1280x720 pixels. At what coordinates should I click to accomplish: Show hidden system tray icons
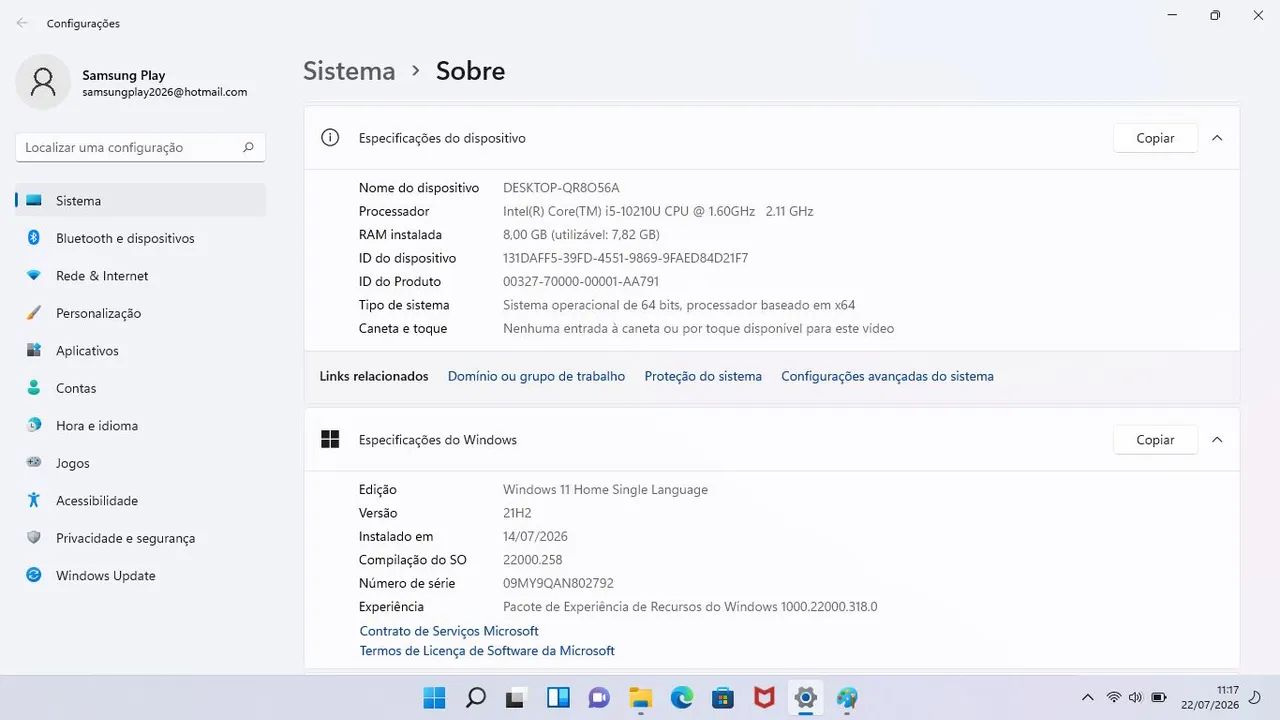[1088, 697]
